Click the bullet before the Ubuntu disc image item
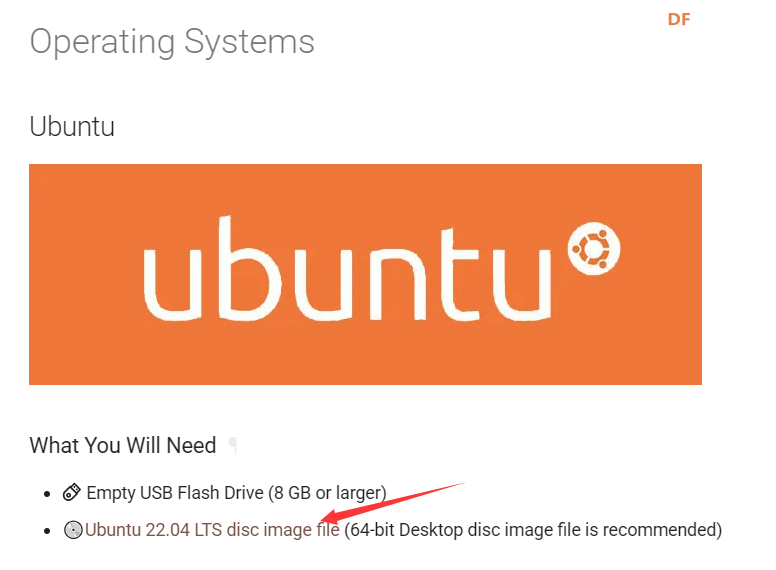The width and height of the screenshot is (776, 570). [x=47, y=530]
